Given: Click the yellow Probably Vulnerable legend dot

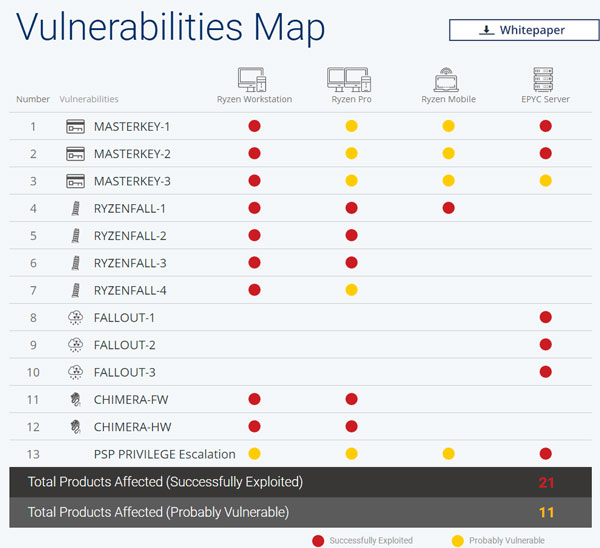Looking at the screenshot, I should click(x=458, y=541).
